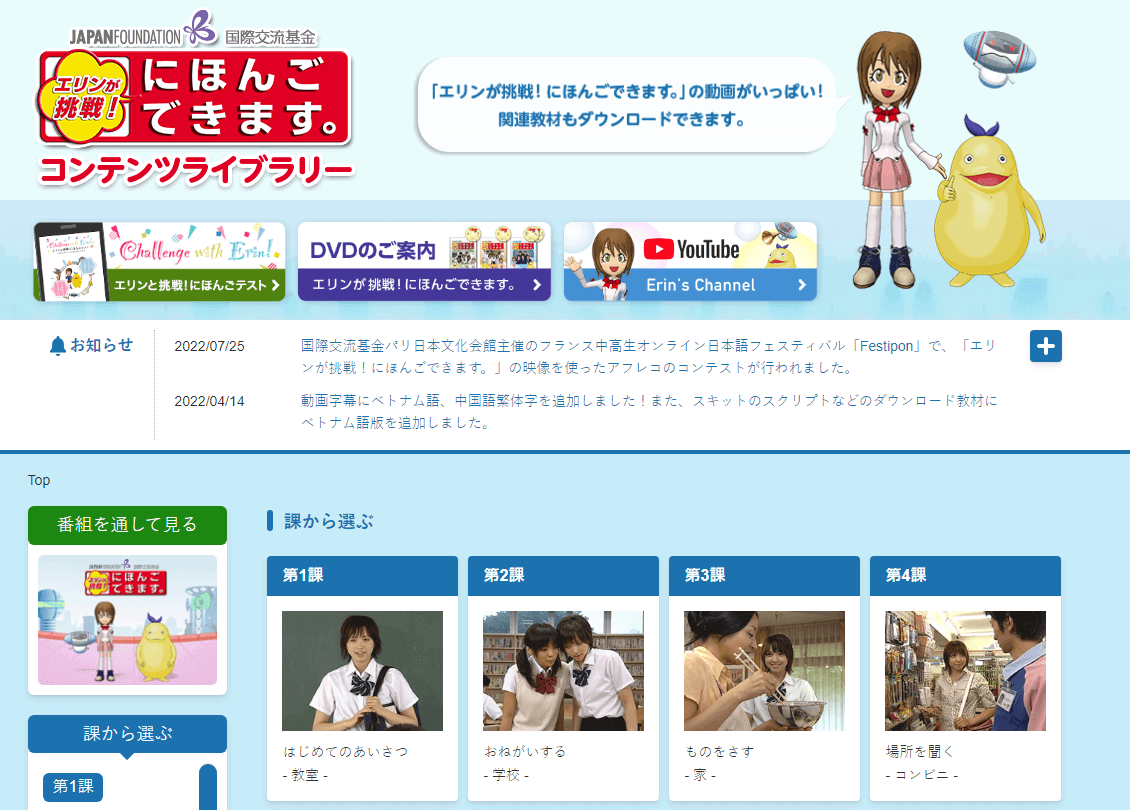This screenshot has width=1130, height=810.
Task: Click the 場所を聞く lesson title
Action: (x=920, y=752)
